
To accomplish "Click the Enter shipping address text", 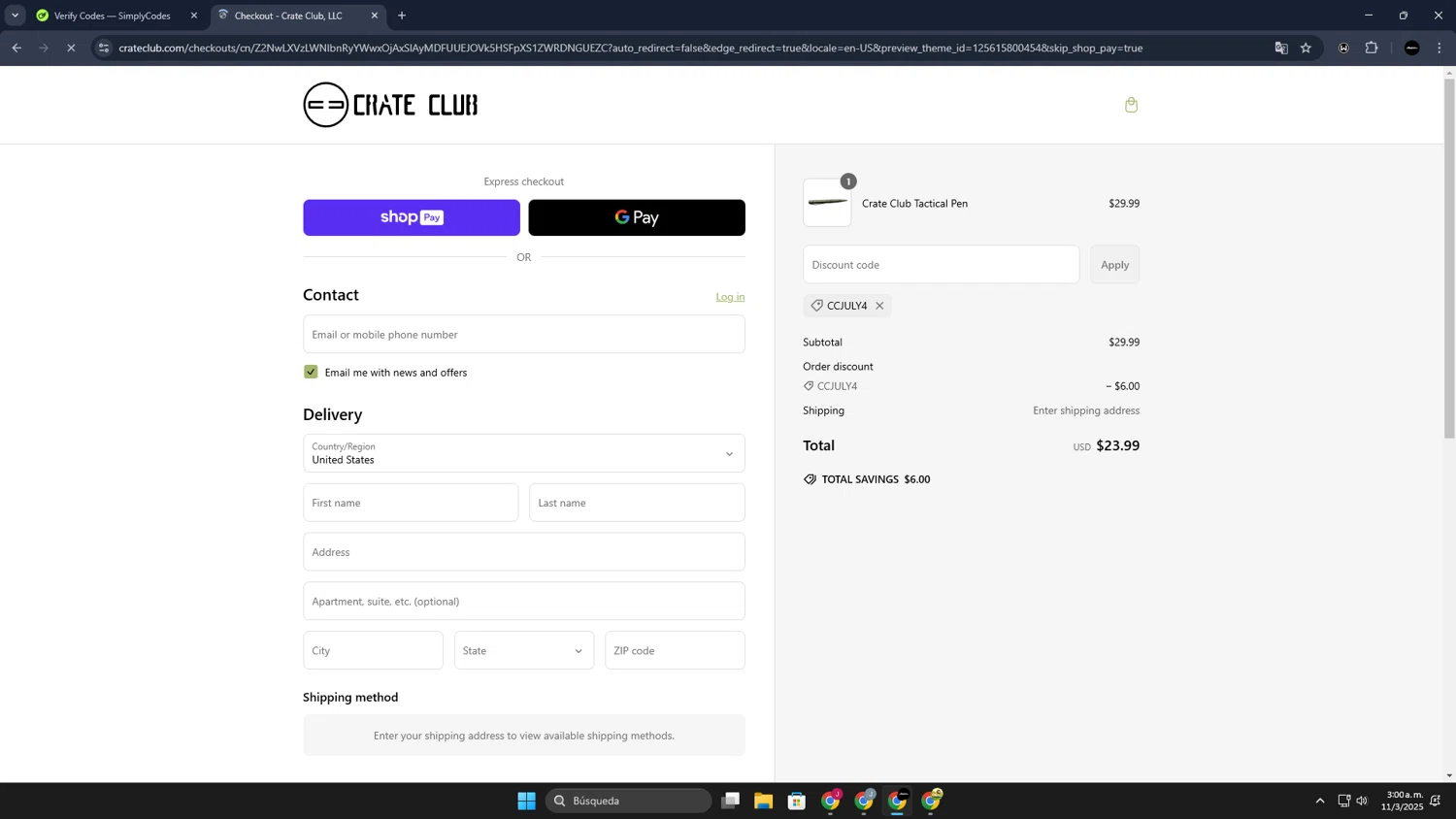I will [x=1086, y=410].
